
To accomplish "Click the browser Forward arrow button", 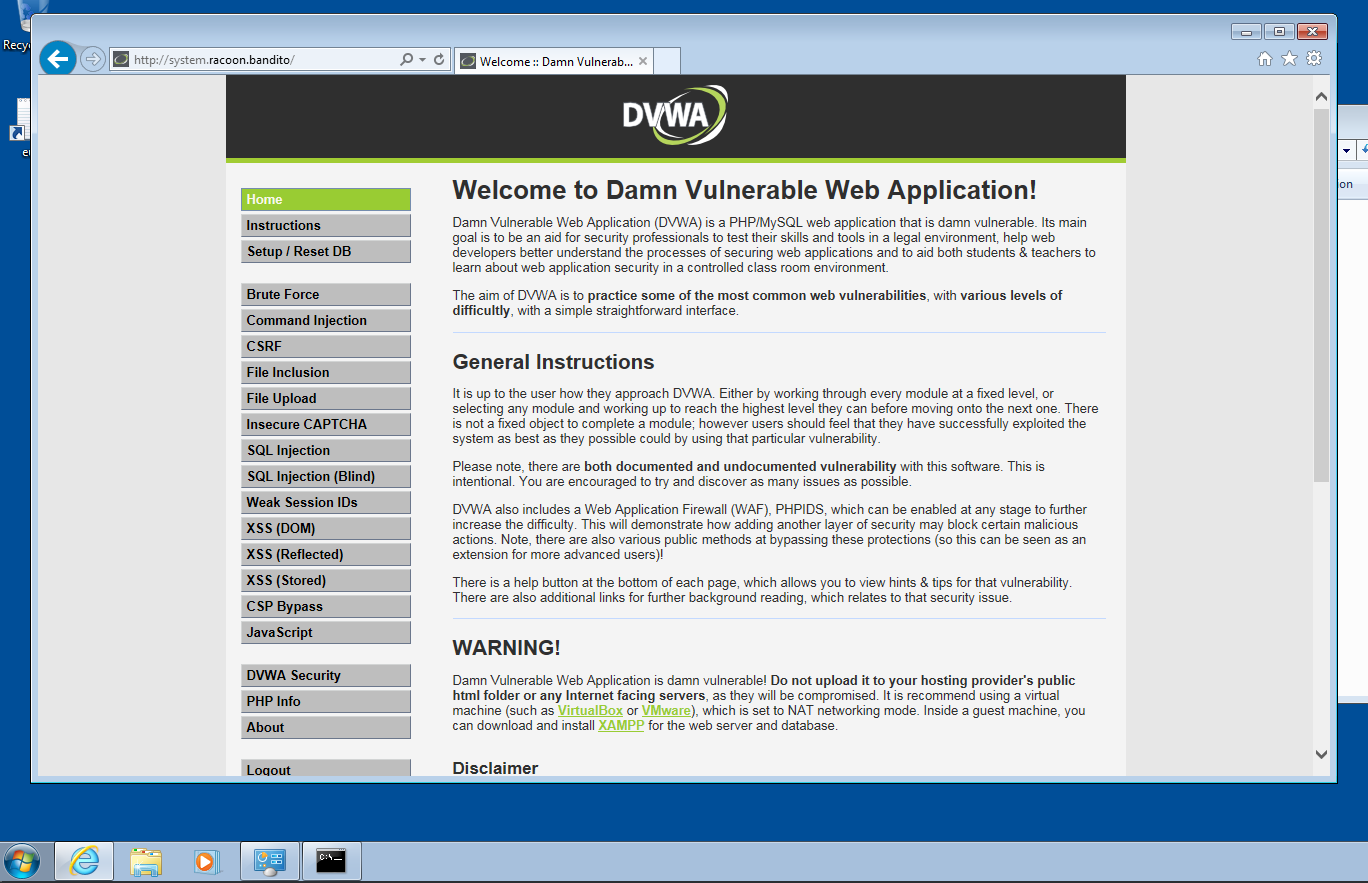I will click(92, 59).
